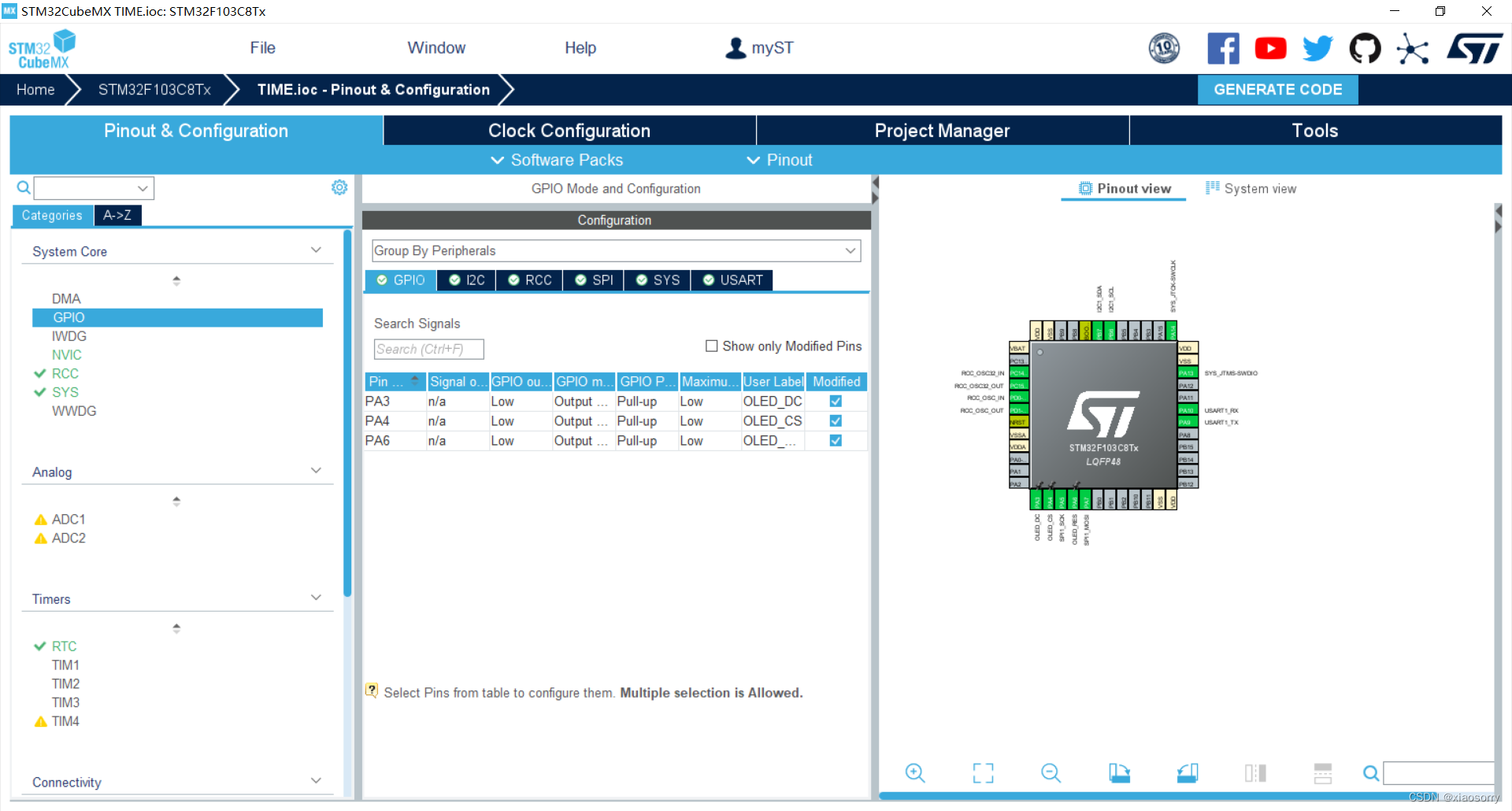Select the OLED_CS label cell
The height and width of the screenshot is (811, 1512).
click(772, 420)
